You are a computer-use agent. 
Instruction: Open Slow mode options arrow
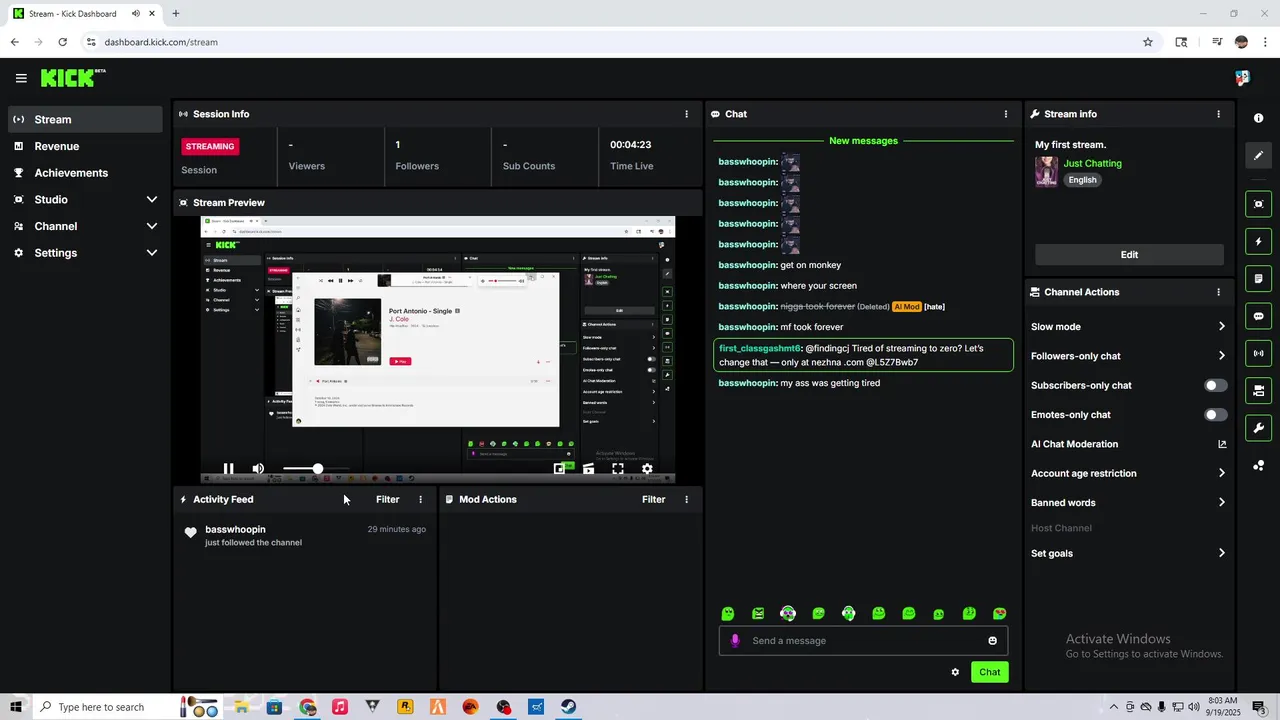pyautogui.click(x=1221, y=326)
